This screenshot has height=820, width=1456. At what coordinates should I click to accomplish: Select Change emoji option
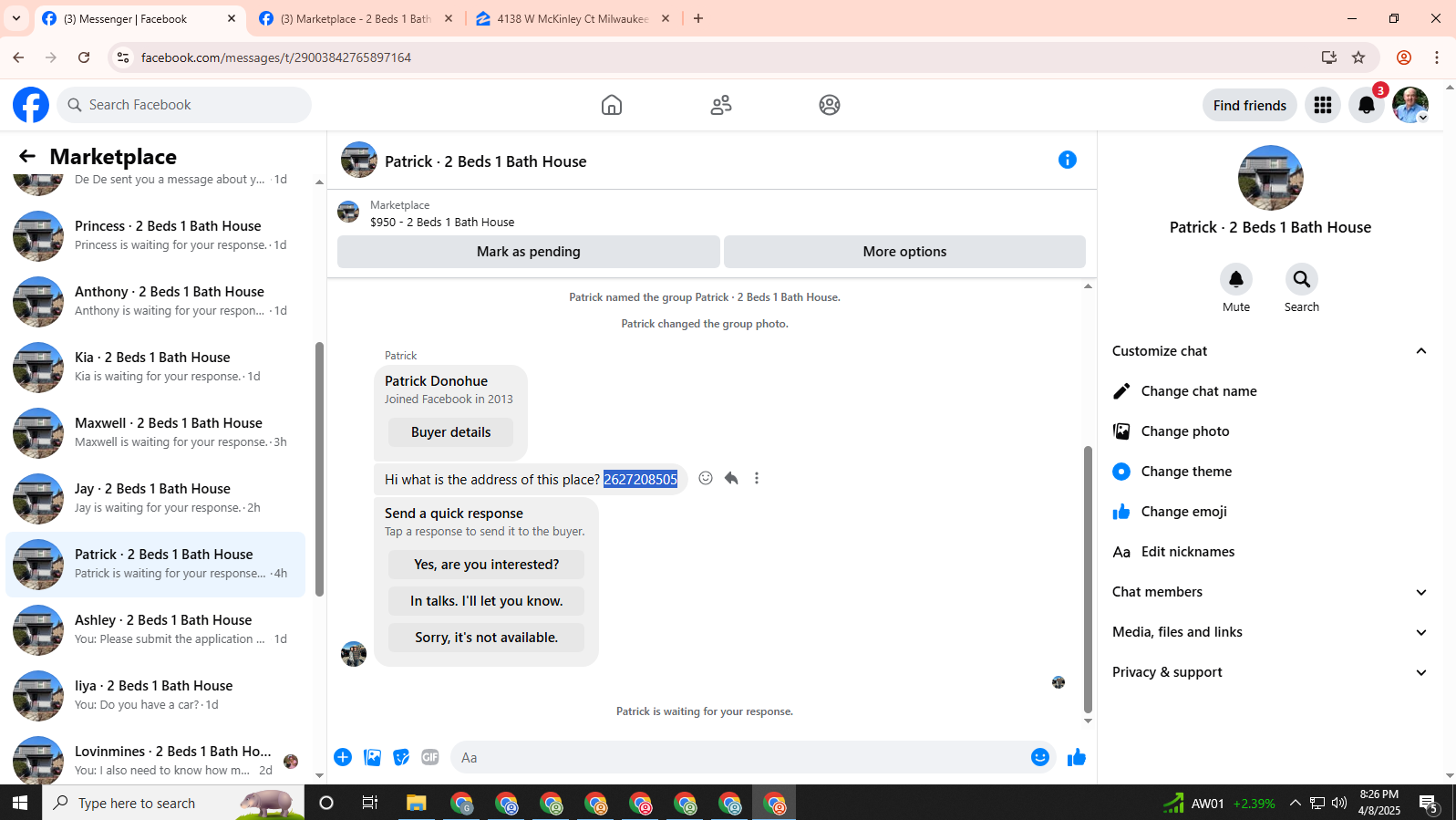pos(1269,512)
